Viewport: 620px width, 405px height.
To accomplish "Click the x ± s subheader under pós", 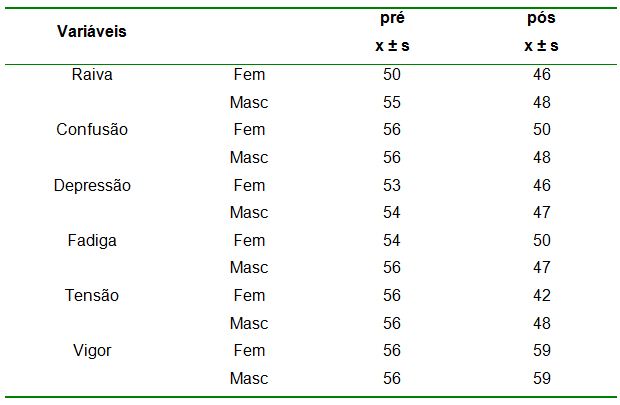I will coord(542,46).
